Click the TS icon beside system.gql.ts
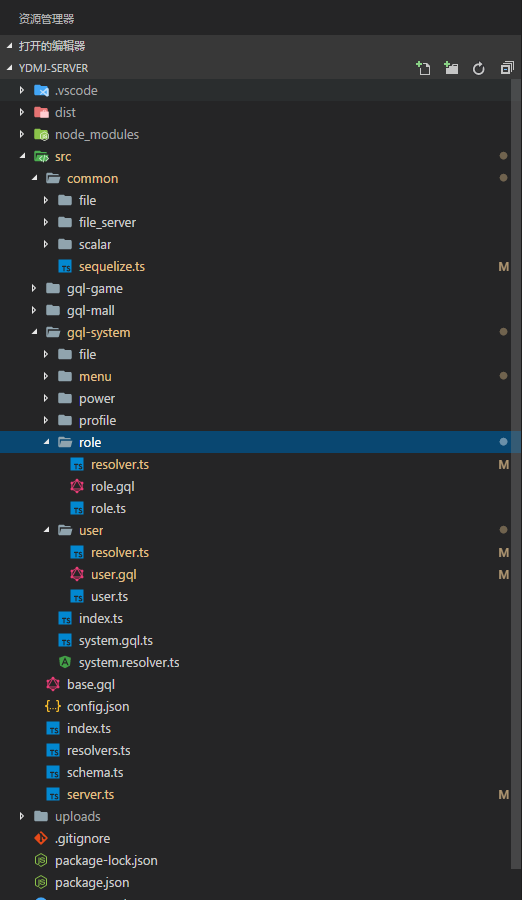Viewport: 522px width, 900px height. pyautogui.click(x=65, y=641)
